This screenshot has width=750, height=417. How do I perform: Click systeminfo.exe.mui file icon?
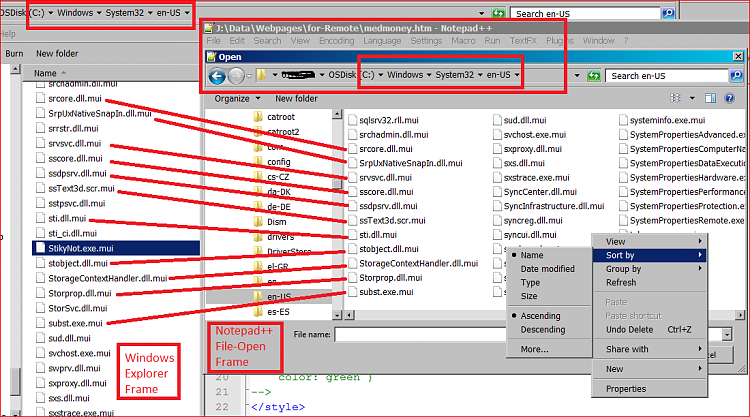click(623, 120)
